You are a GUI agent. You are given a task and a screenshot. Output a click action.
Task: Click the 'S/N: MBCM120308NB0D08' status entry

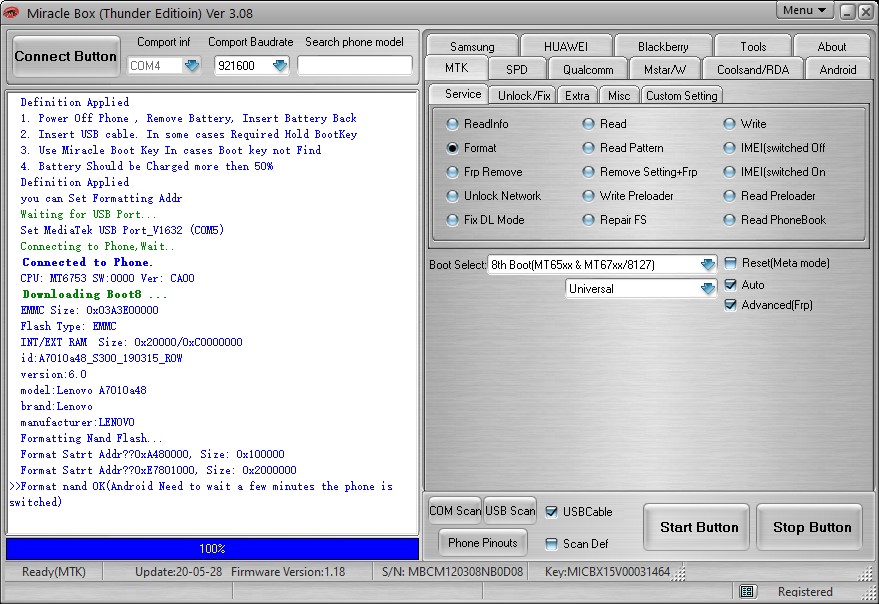(452, 572)
